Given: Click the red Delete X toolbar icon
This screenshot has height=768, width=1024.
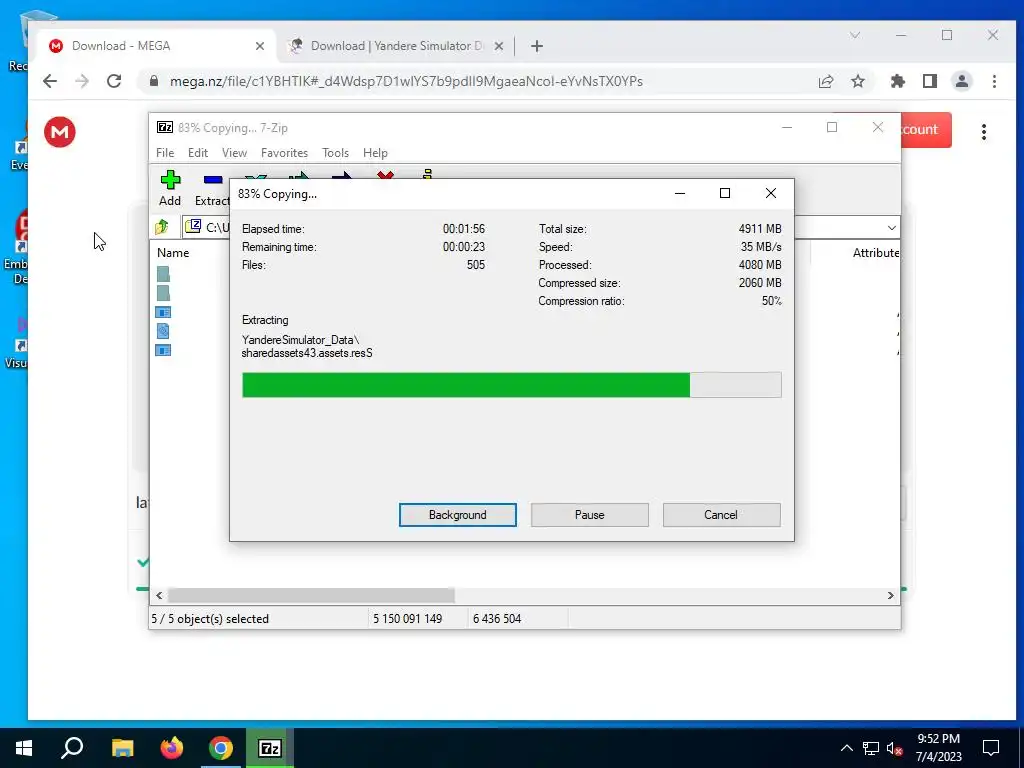Looking at the screenshot, I should [x=385, y=174].
